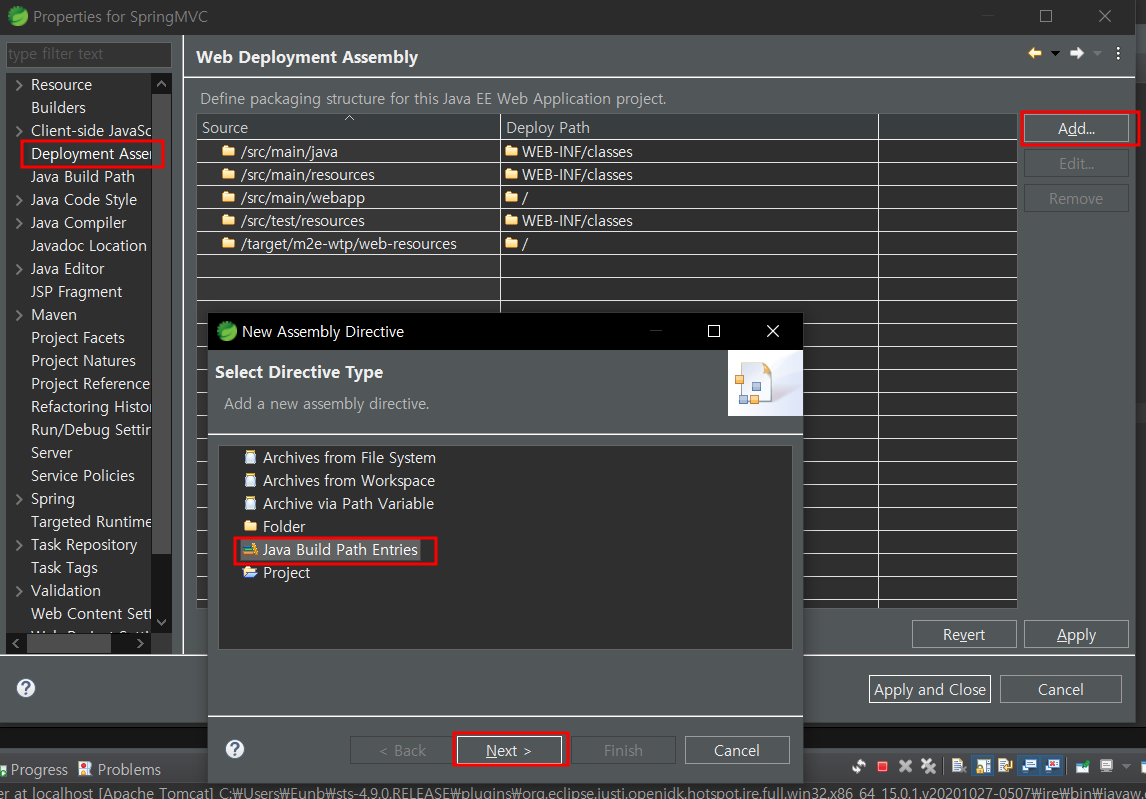Open Targeted Runtimes page
Viewport: 1146px width, 799px height.
coord(91,522)
